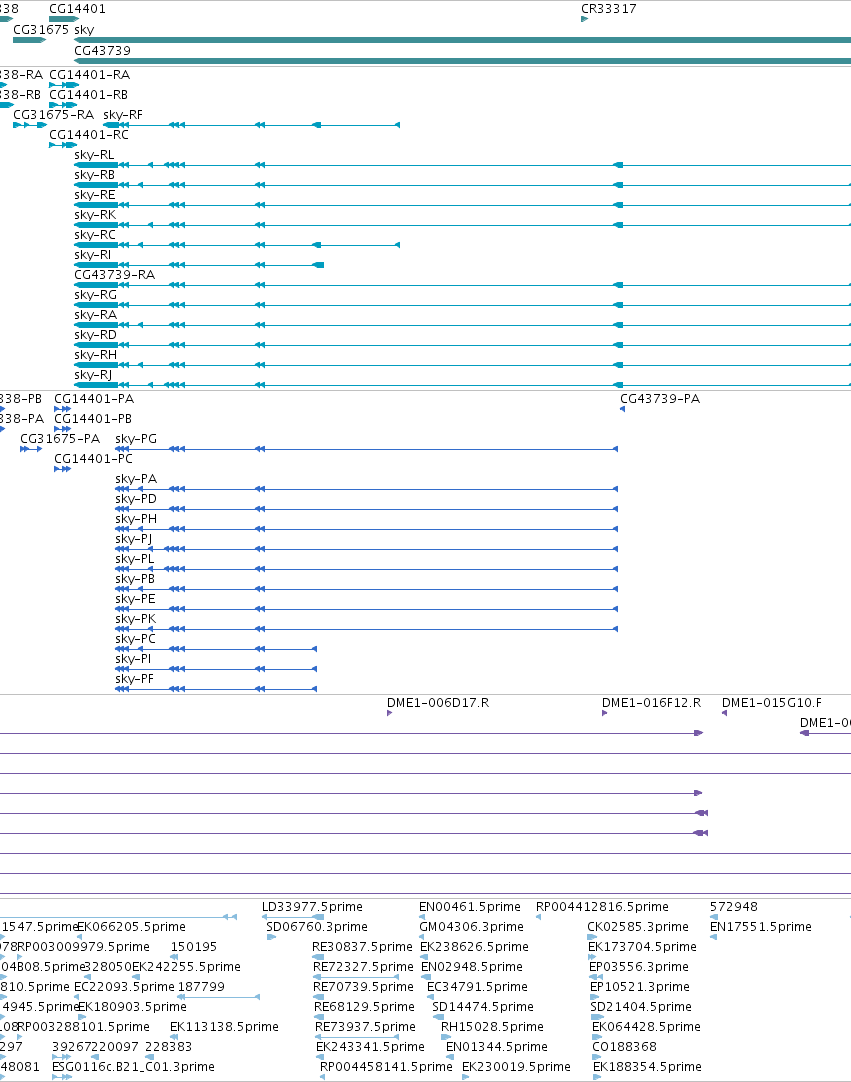Select the CK02585.3prime EST label
This screenshot has height=1082, width=851.
pos(638,927)
